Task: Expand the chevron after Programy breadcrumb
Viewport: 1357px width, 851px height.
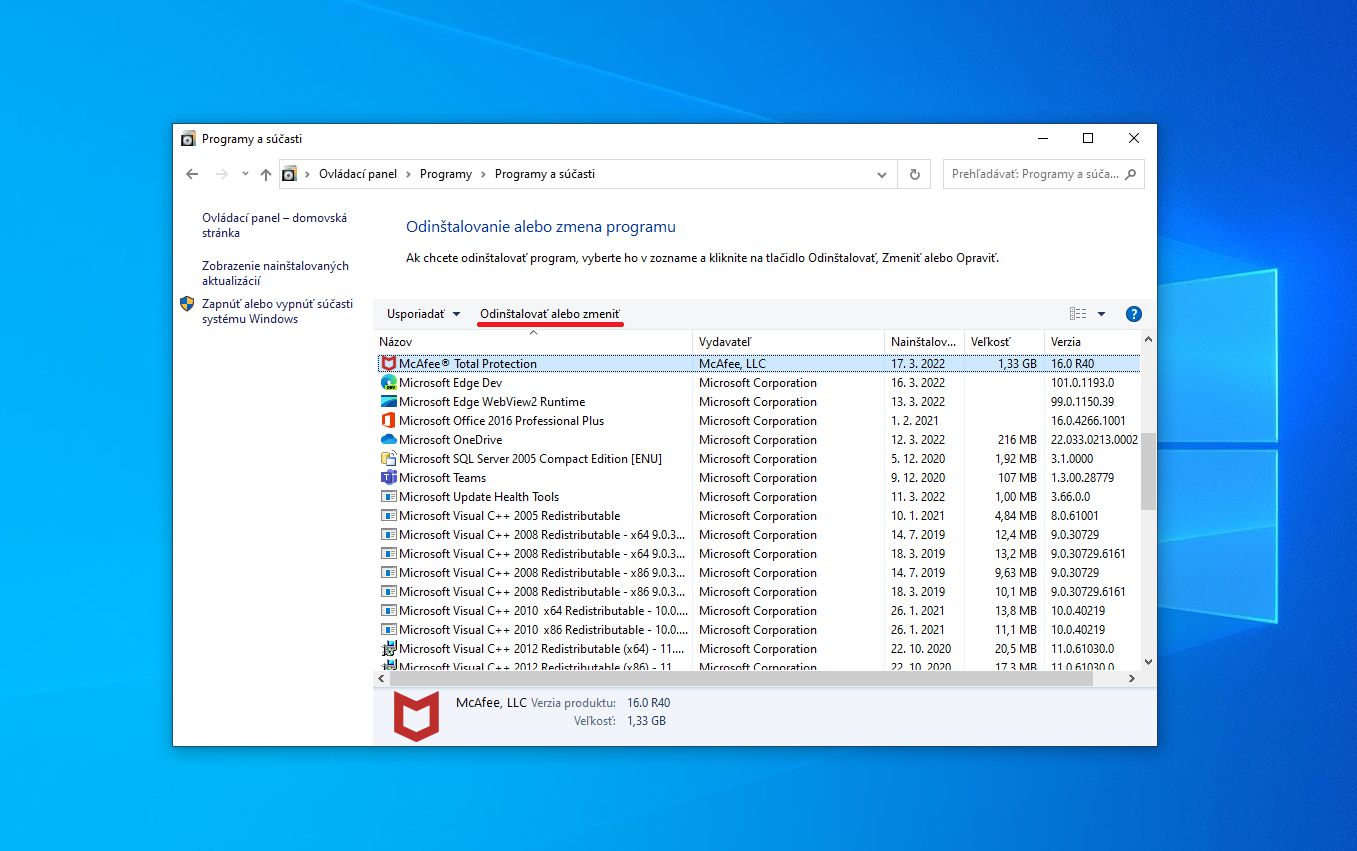Action: coord(484,174)
